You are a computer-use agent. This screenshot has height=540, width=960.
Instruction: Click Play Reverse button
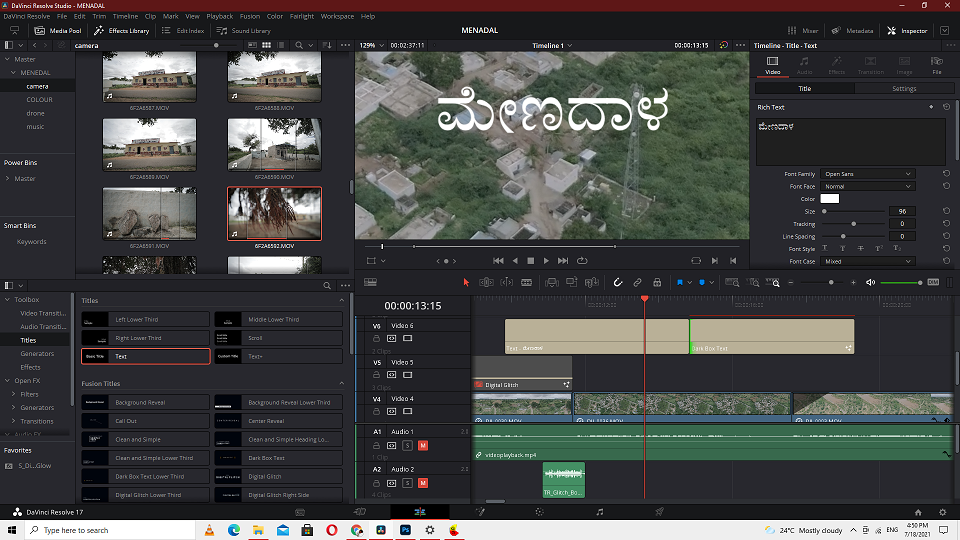coord(515,261)
